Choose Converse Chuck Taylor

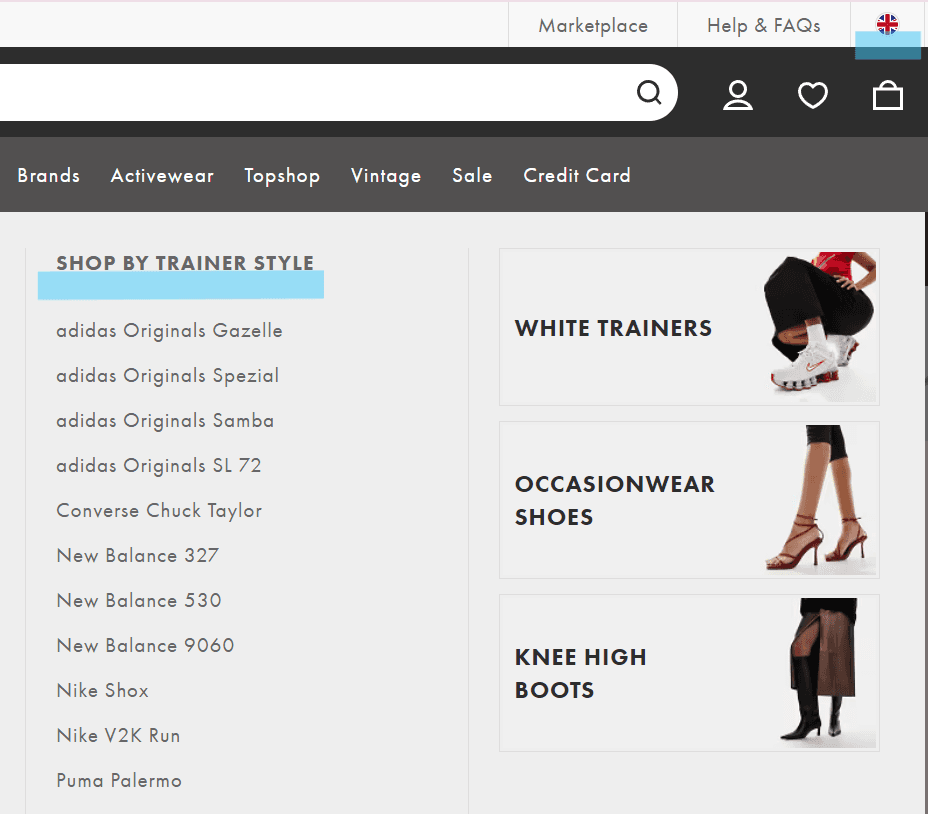pyautogui.click(x=159, y=511)
